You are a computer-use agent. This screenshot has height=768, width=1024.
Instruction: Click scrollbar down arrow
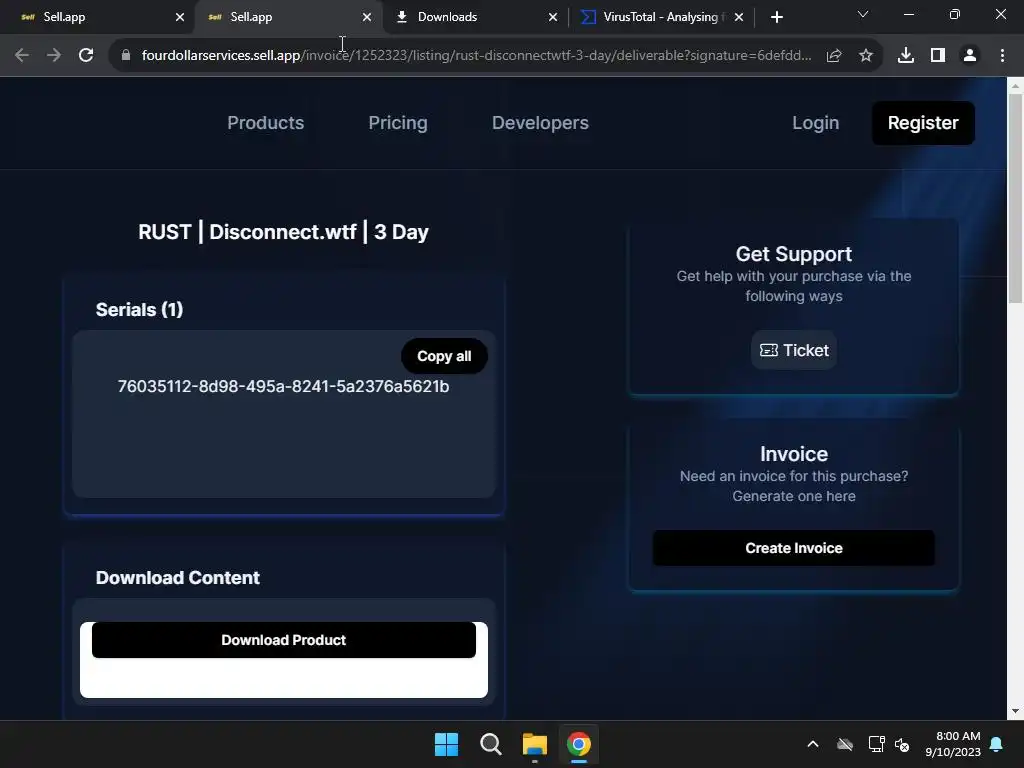point(1015,711)
